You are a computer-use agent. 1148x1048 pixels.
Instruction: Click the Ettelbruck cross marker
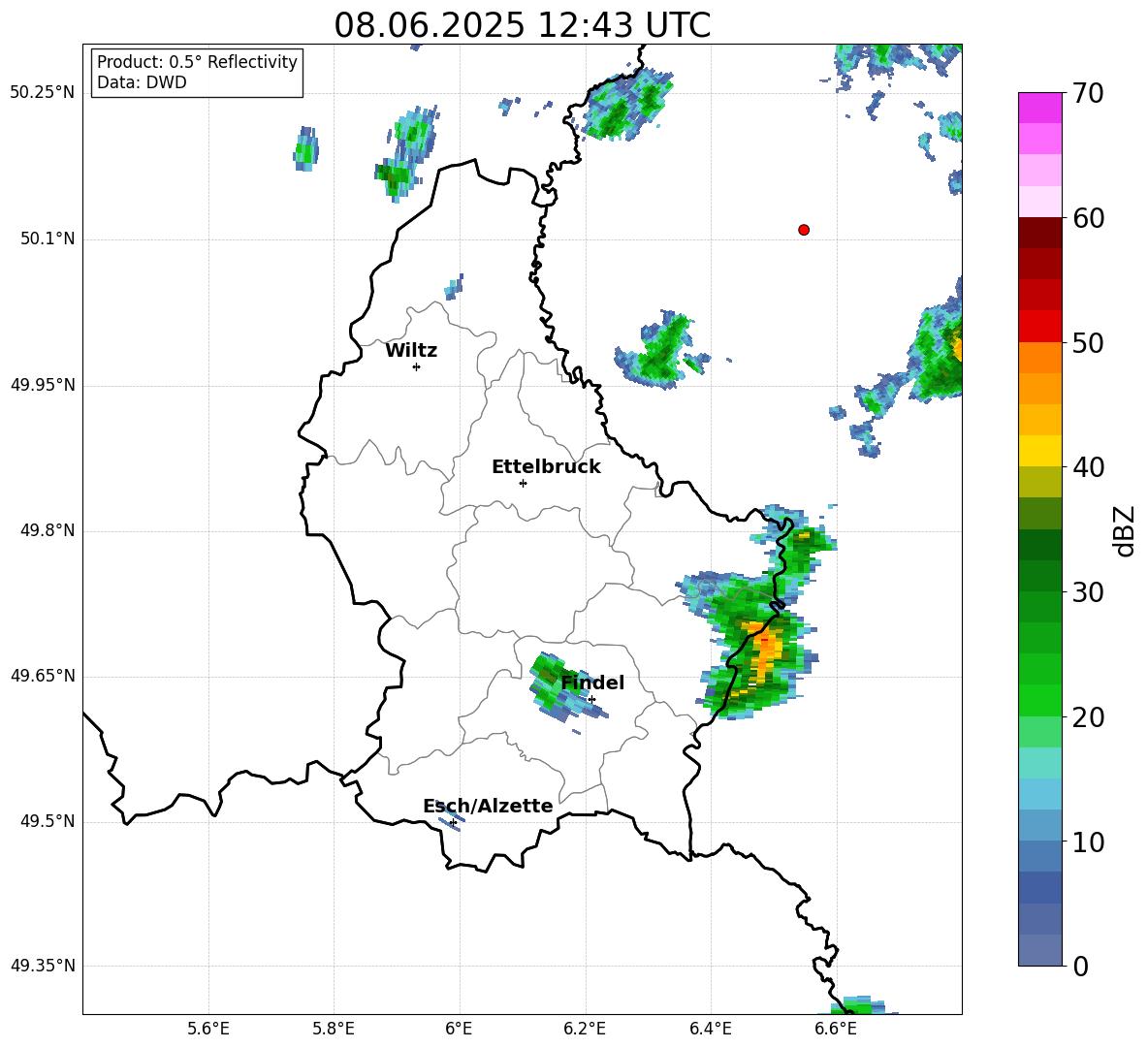(x=523, y=483)
